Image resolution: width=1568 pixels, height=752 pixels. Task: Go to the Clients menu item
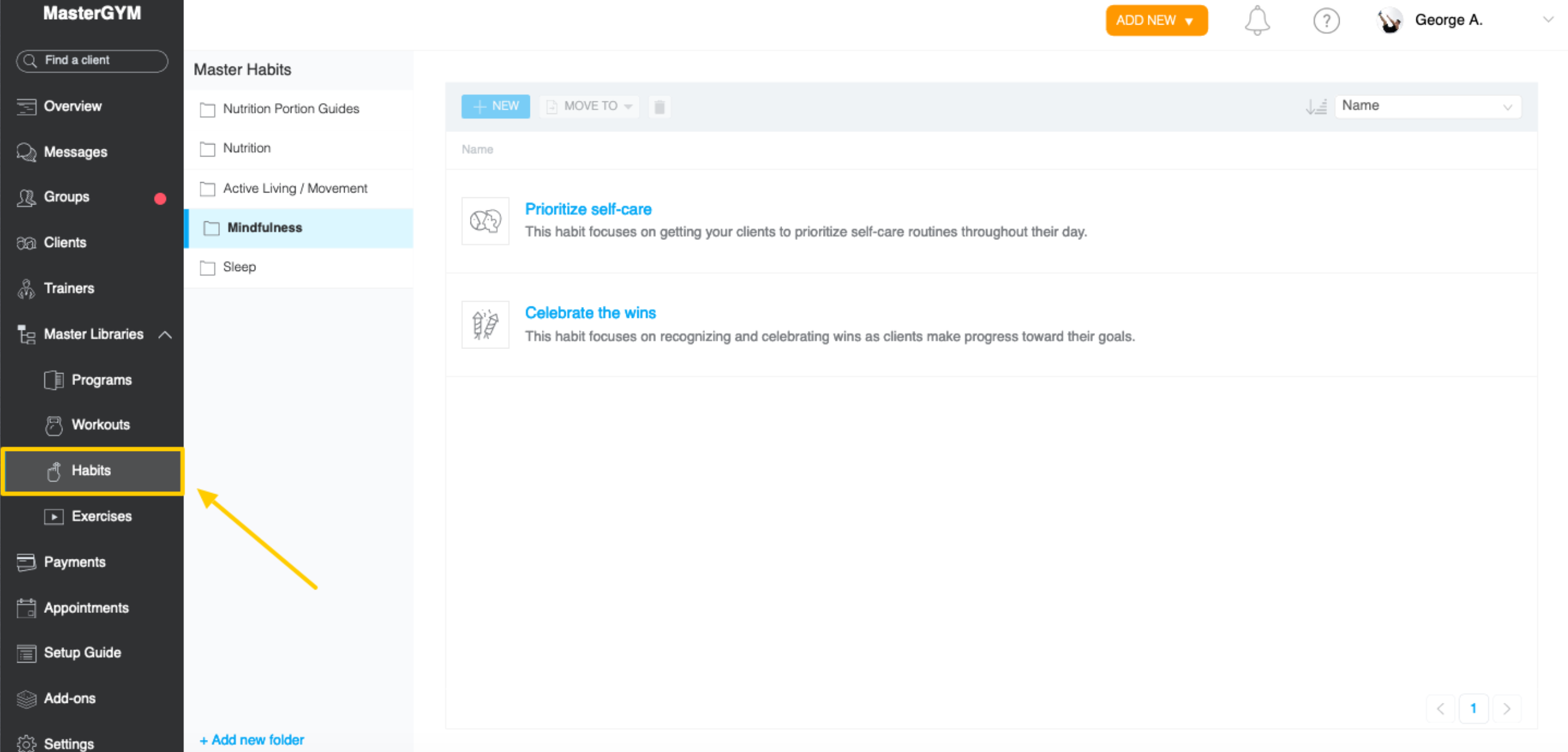point(65,242)
